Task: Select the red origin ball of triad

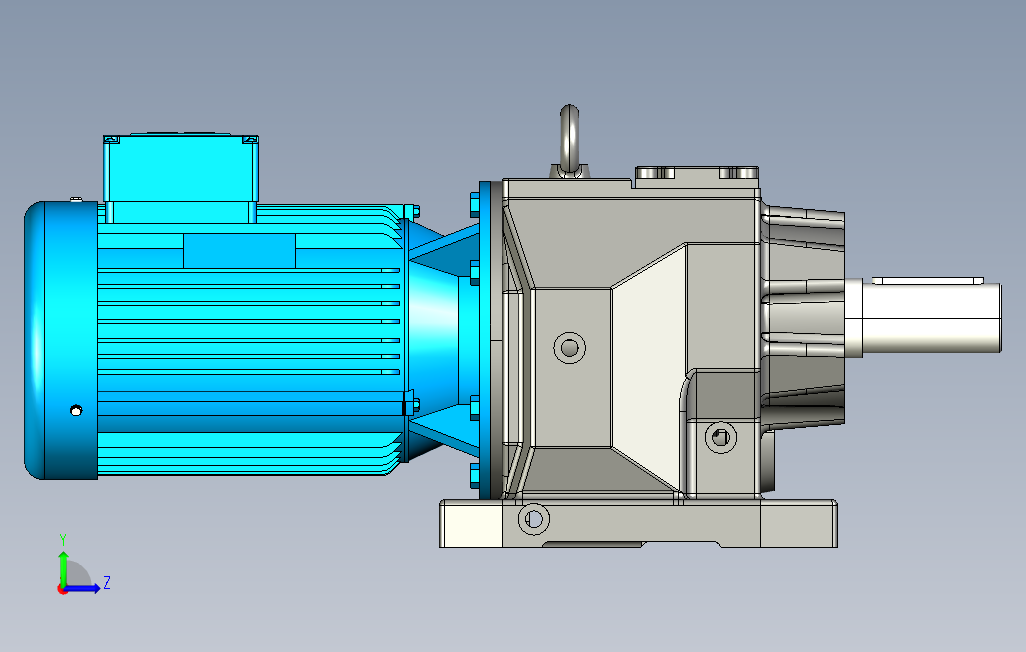Action: point(62,590)
